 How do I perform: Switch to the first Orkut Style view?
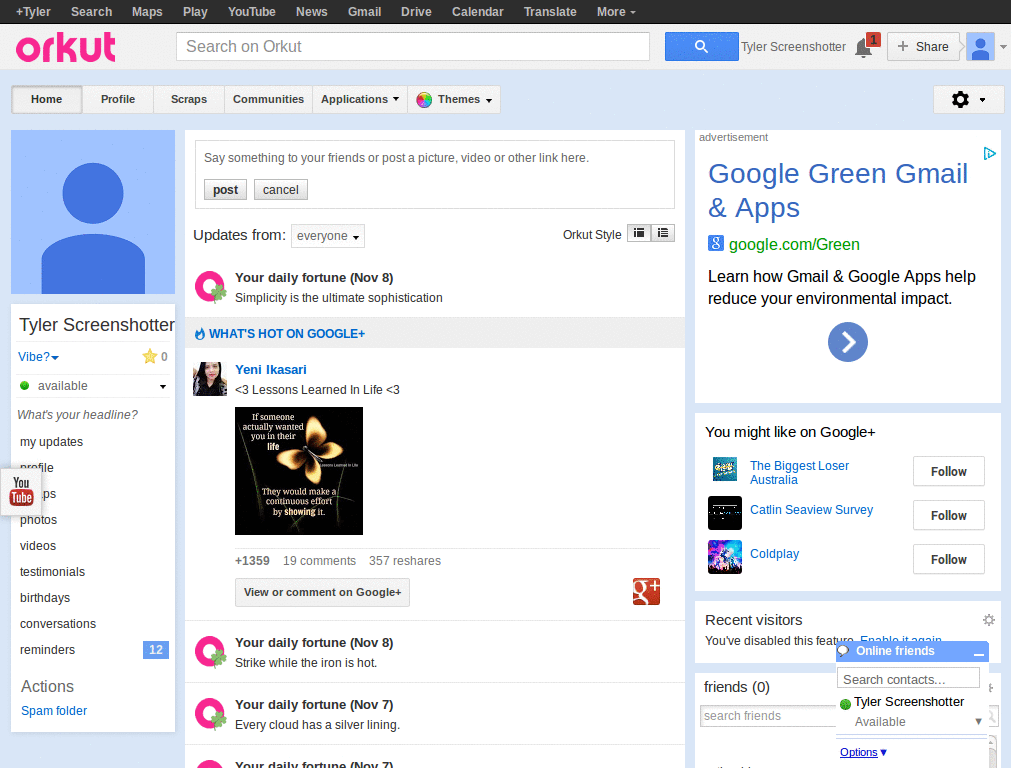tap(639, 233)
